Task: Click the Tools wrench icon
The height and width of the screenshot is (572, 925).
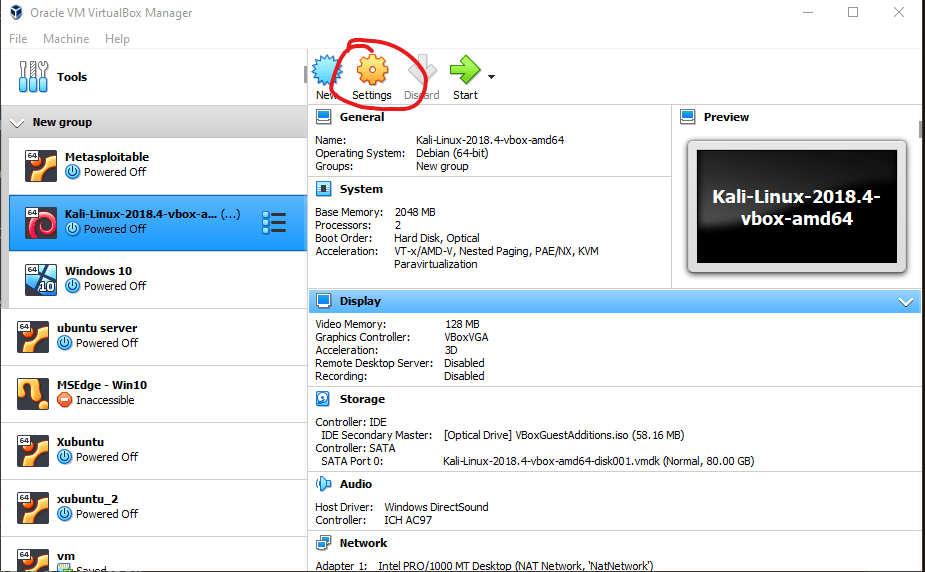Action: pyautogui.click(x=33, y=77)
